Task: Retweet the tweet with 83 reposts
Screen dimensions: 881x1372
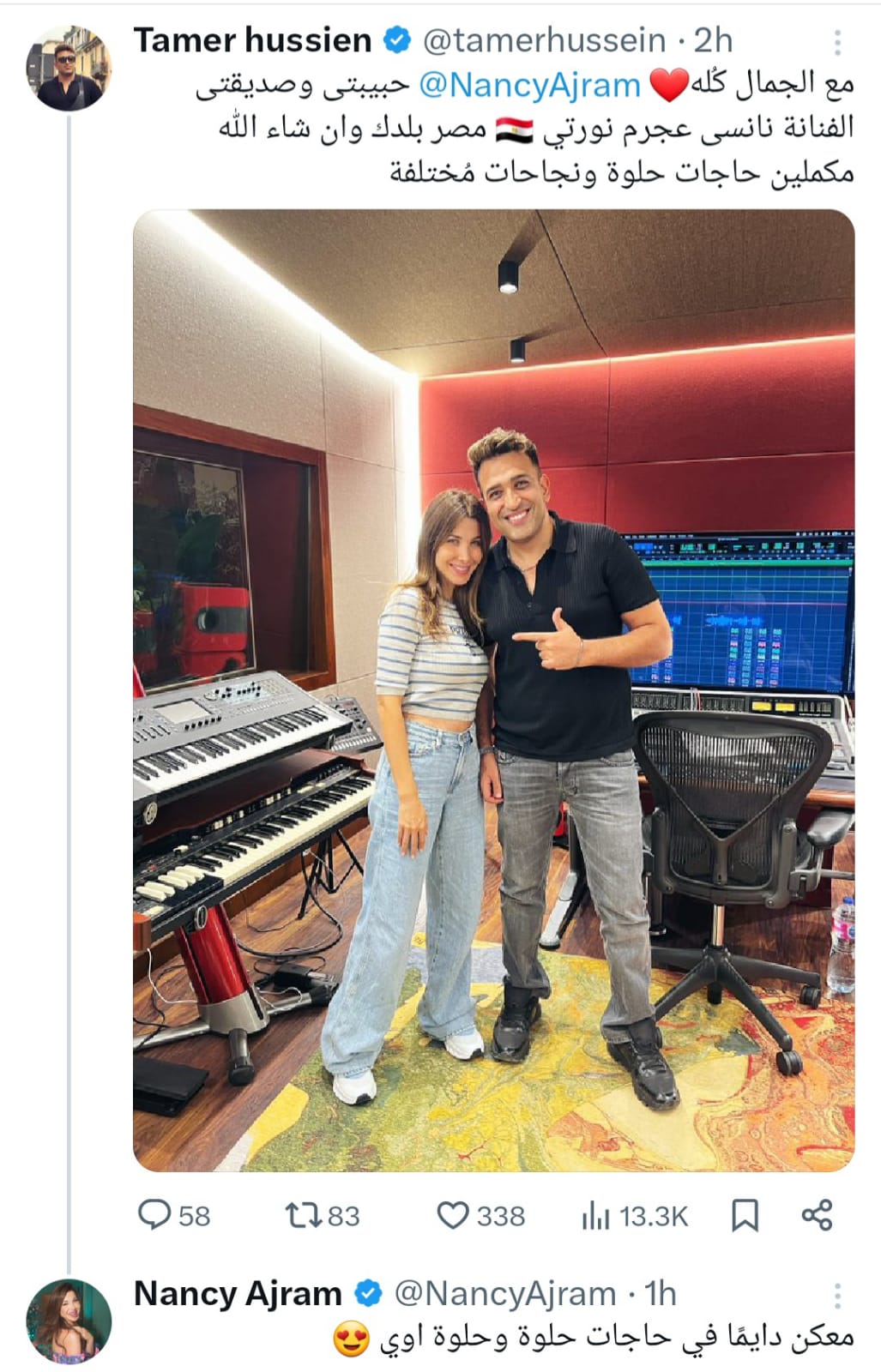Action: [x=322, y=1215]
